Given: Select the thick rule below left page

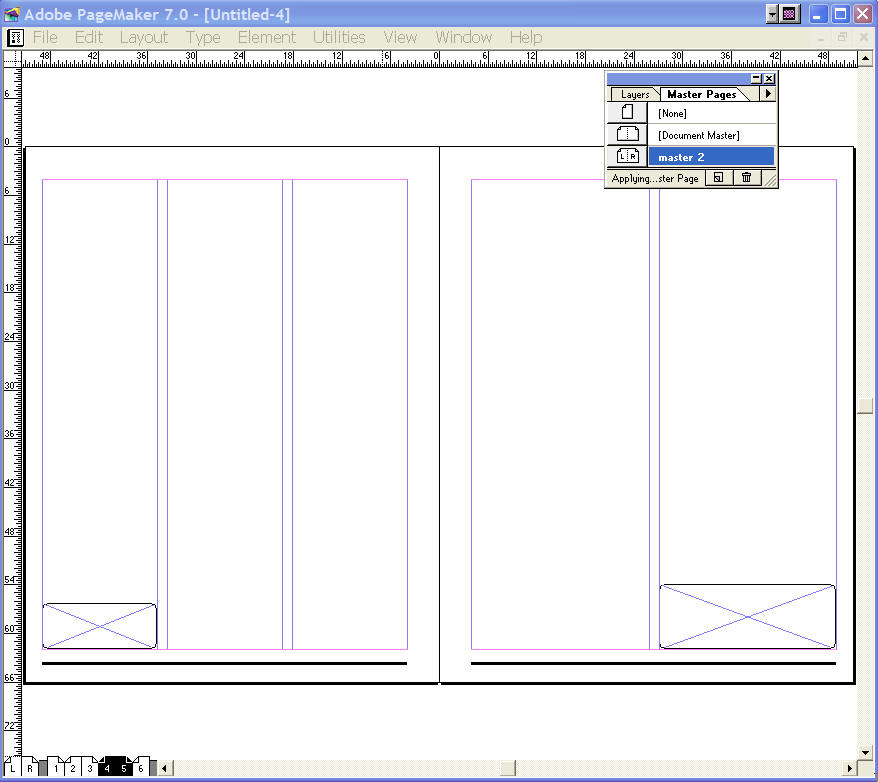Looking at the screenshot, I should (x=225, y=663).
